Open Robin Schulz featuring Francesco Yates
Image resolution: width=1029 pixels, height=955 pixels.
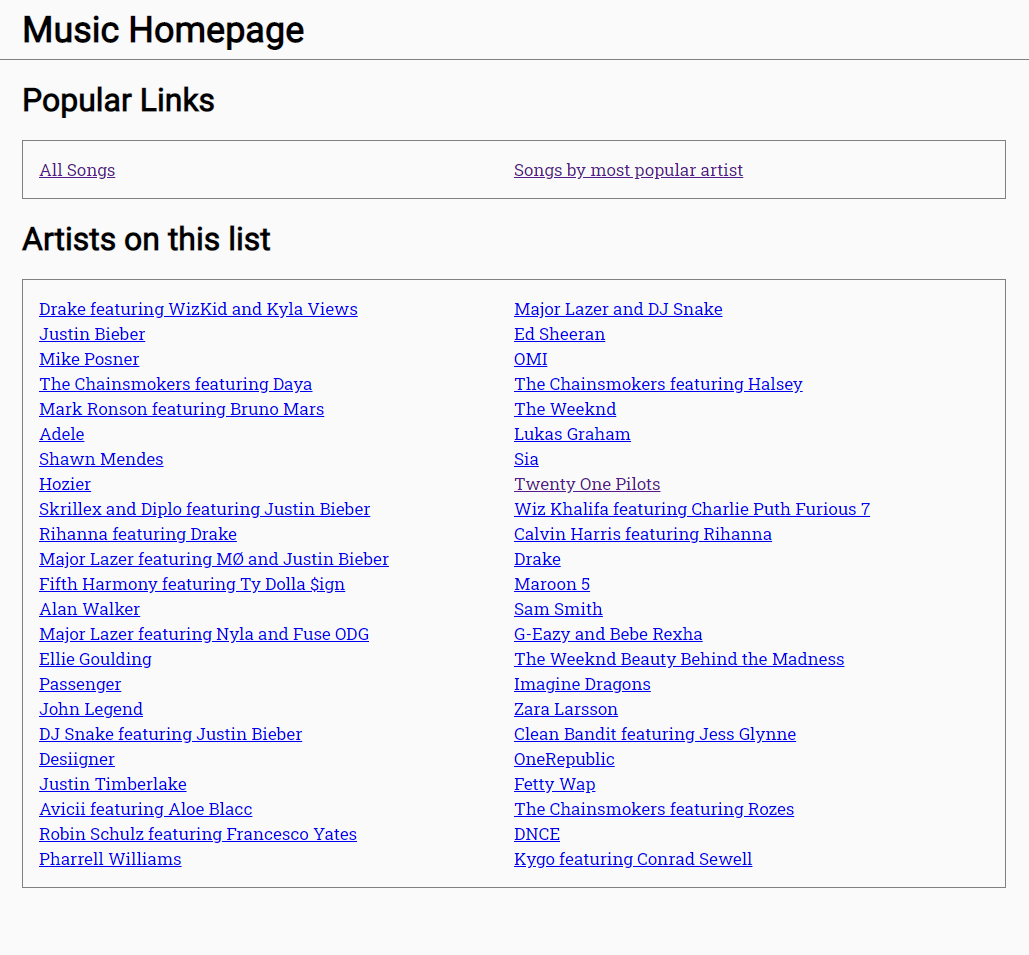tap(198, 833)
